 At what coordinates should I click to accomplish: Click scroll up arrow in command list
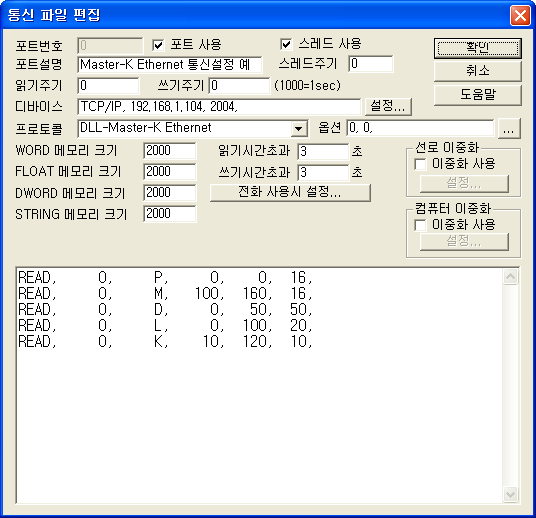tap(510, 277)
